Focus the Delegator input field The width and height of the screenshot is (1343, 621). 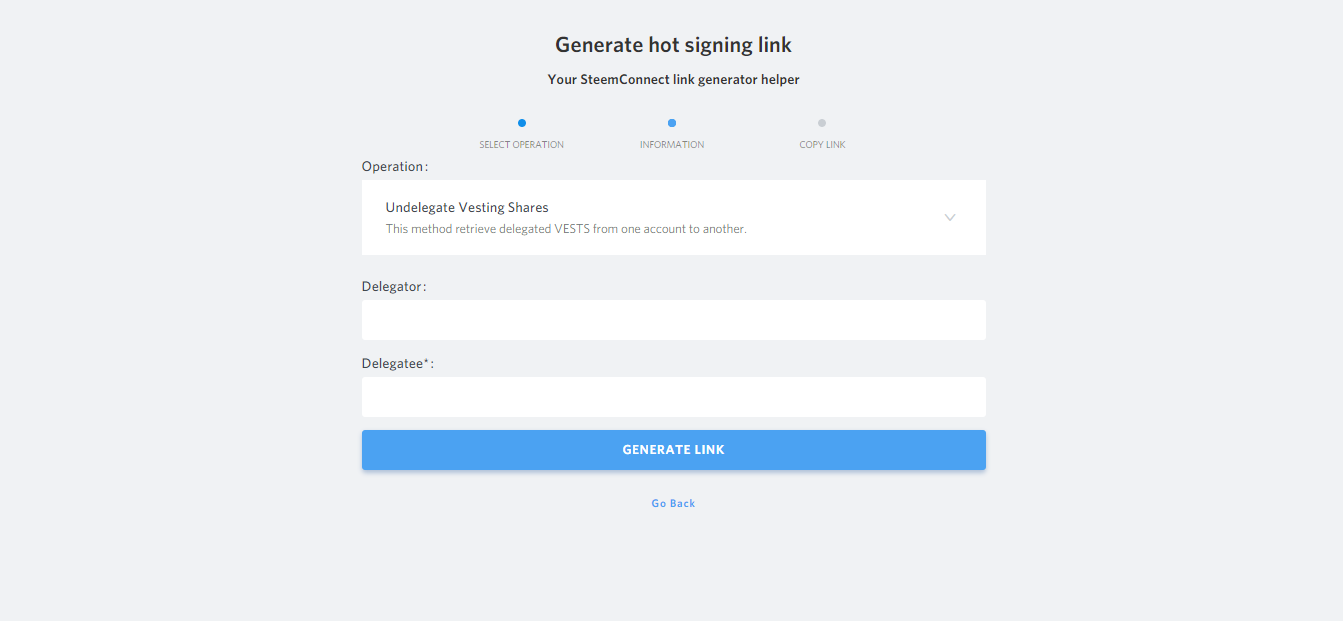point(673,320)
